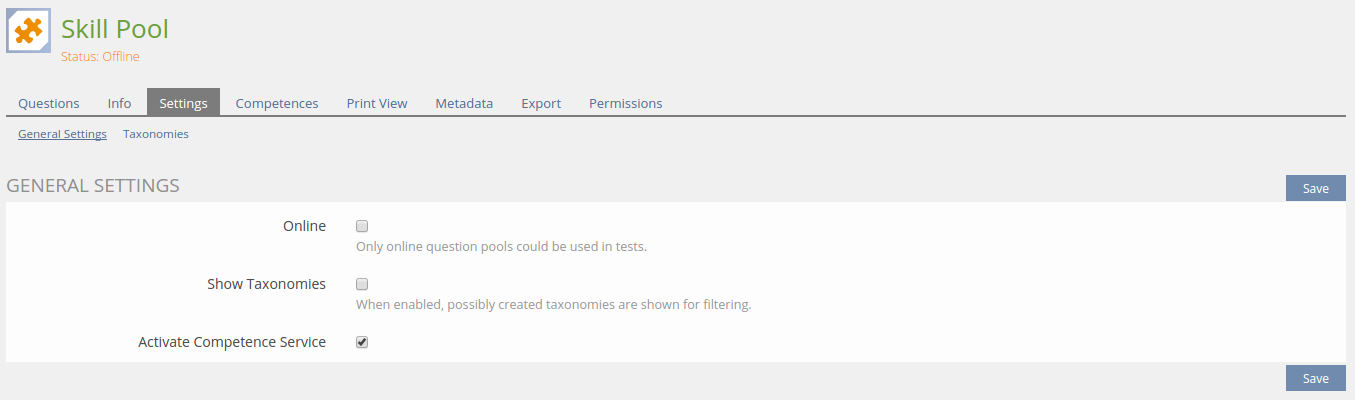The height and width of the screenshot is (400, 1355).
Task: Select the General Settings sub-tab
Action: (x=62, y=134)
